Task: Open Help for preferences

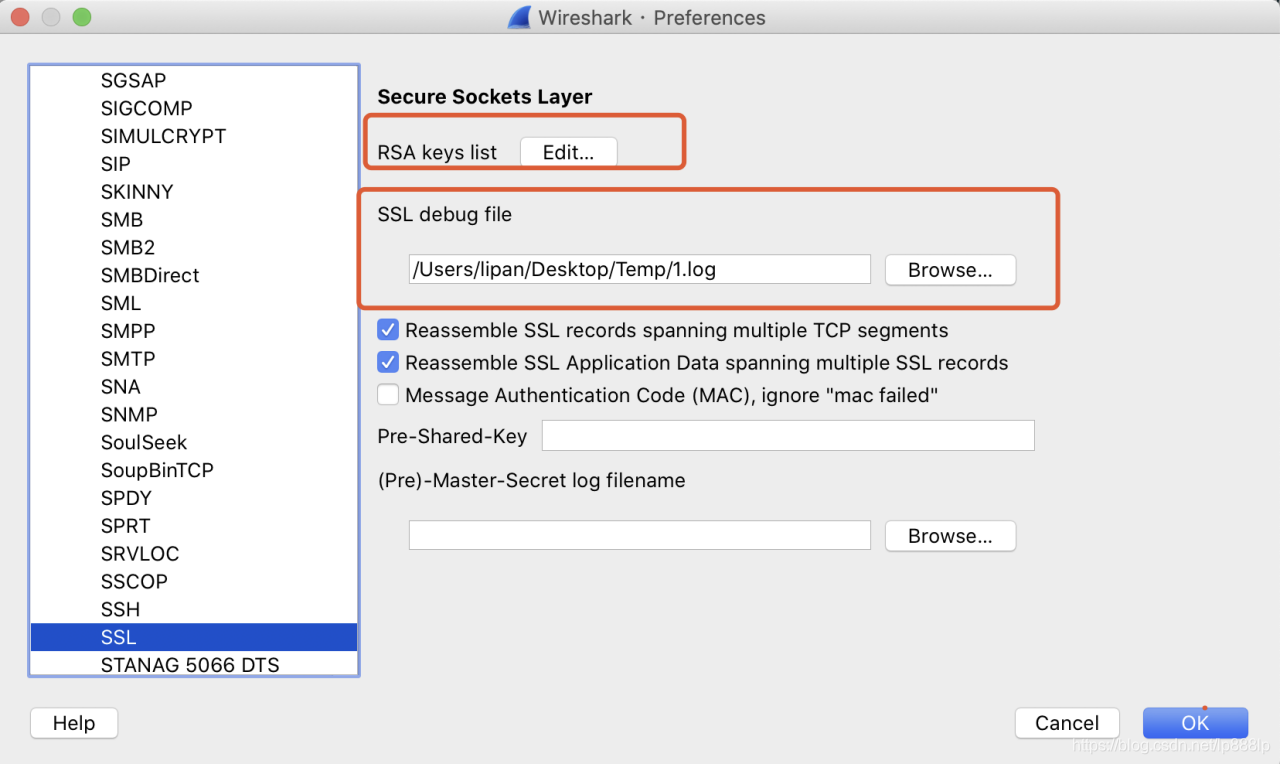Action: (x=74, y=723)
